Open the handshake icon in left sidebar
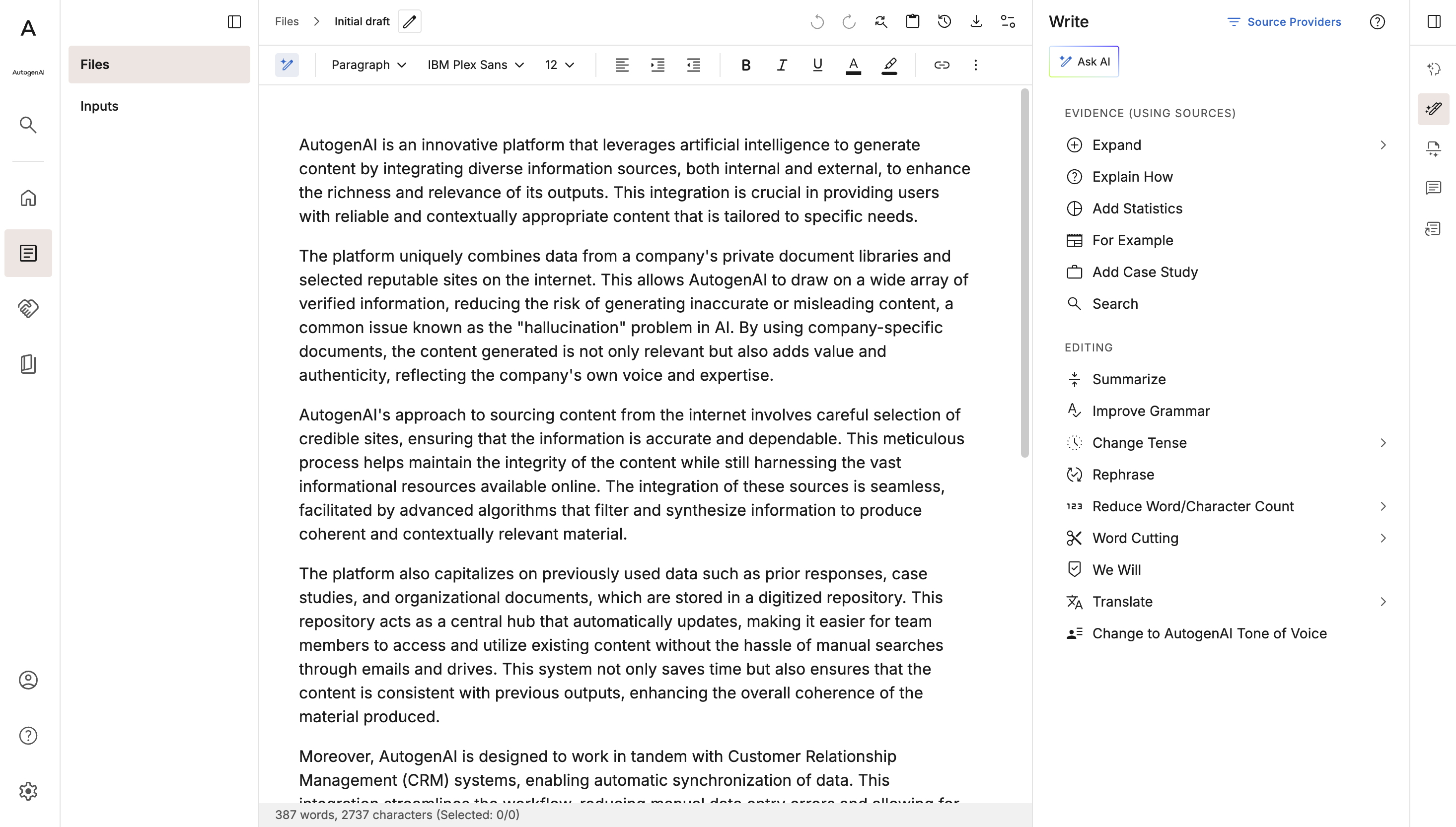This screenshot has width=1456, height=827. pos(28,308)
